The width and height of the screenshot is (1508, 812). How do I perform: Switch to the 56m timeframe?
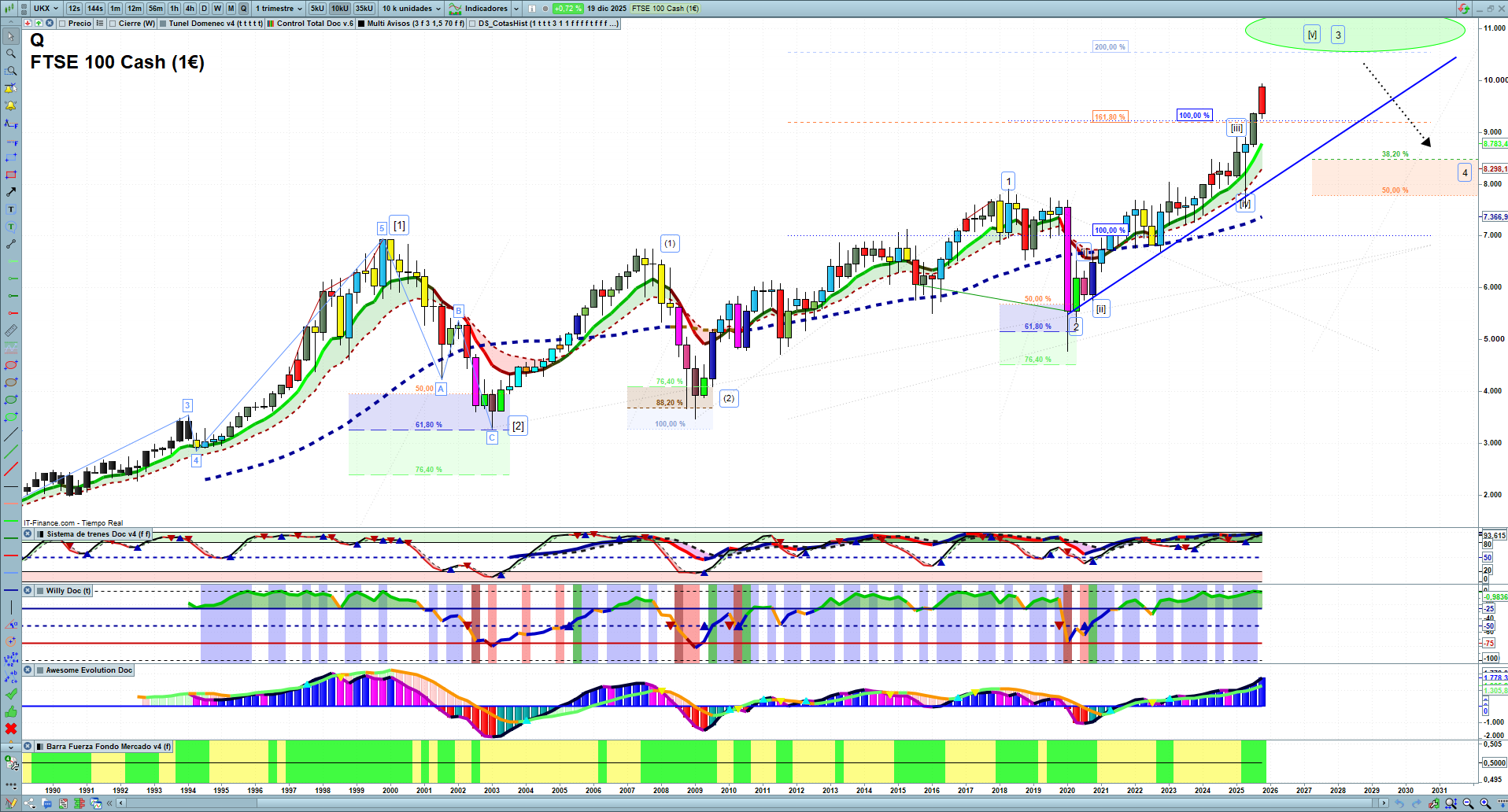point(156,9)
